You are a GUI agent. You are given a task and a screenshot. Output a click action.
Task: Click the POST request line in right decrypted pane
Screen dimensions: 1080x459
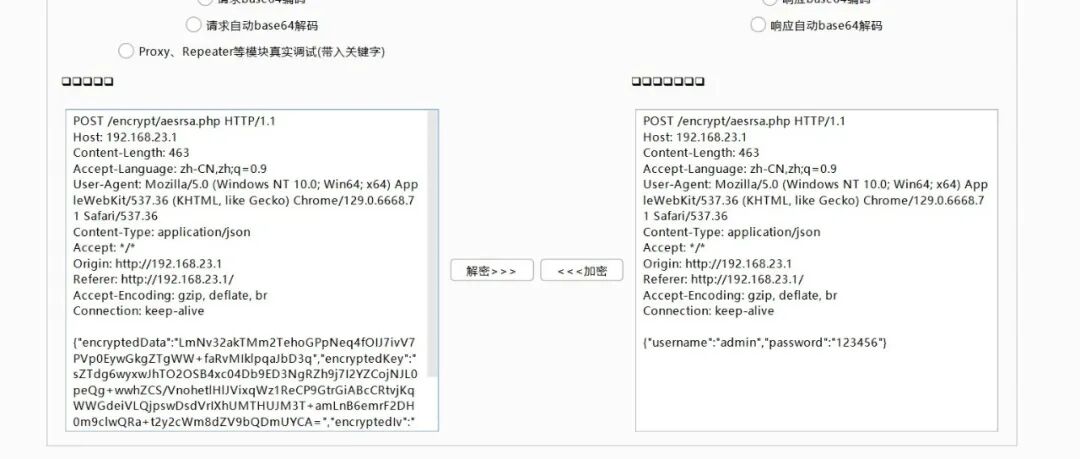pyautogui.click(x=745, y=121)
